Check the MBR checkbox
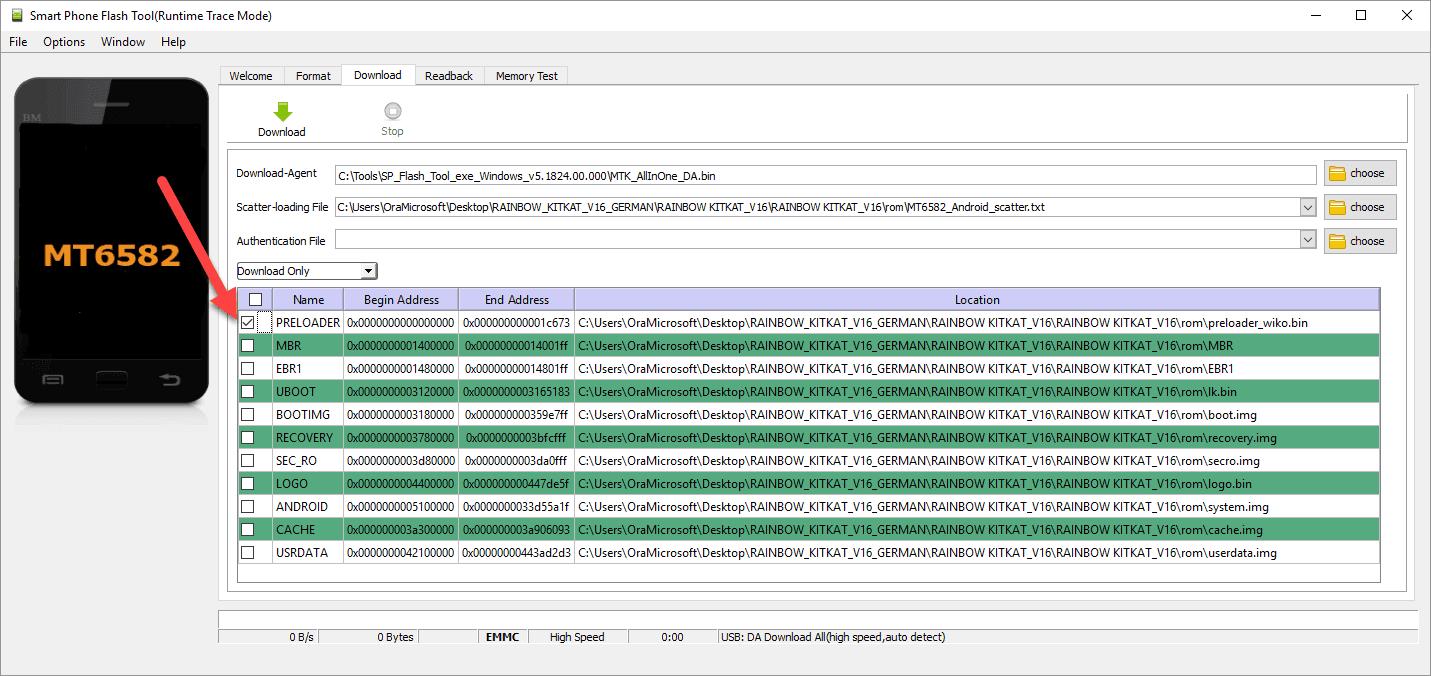Screen dimensions: 1431x676 (x=248, y=345)
